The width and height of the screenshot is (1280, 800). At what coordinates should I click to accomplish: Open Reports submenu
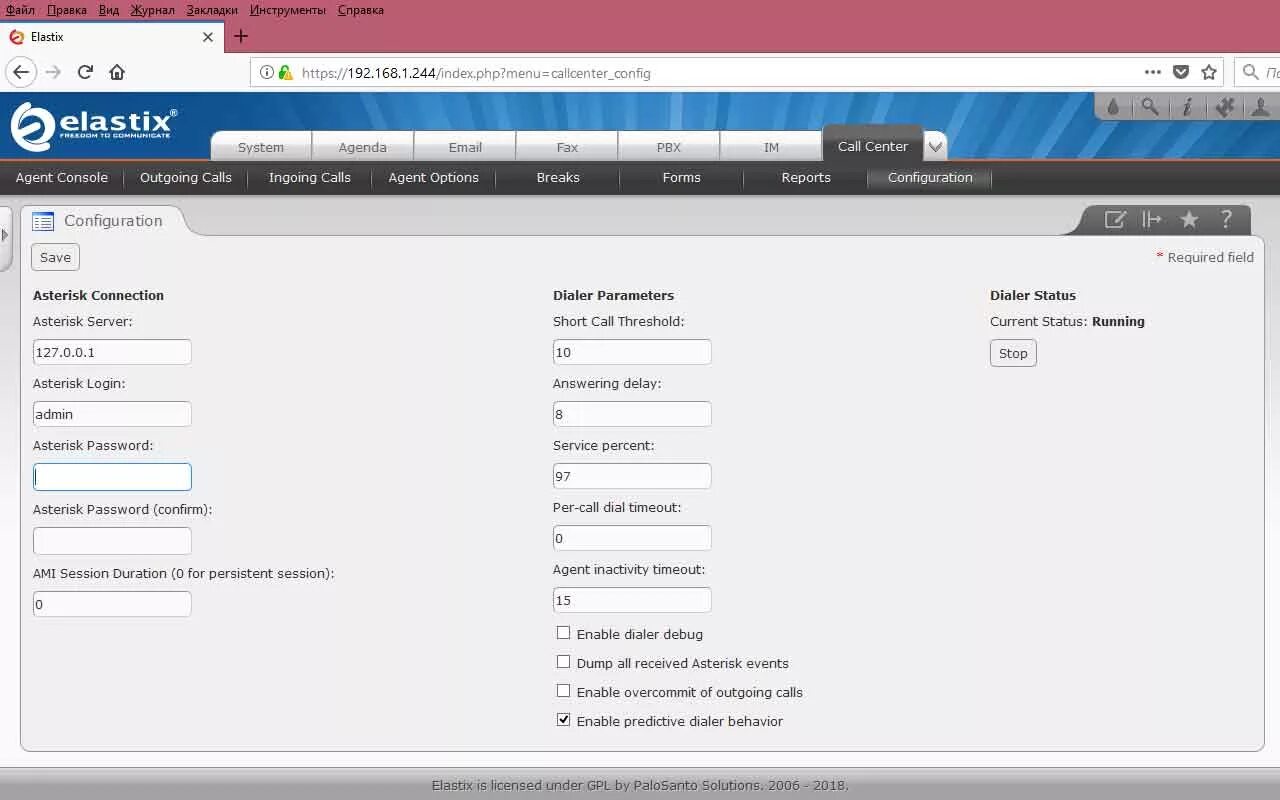click(x=806, y=177)
